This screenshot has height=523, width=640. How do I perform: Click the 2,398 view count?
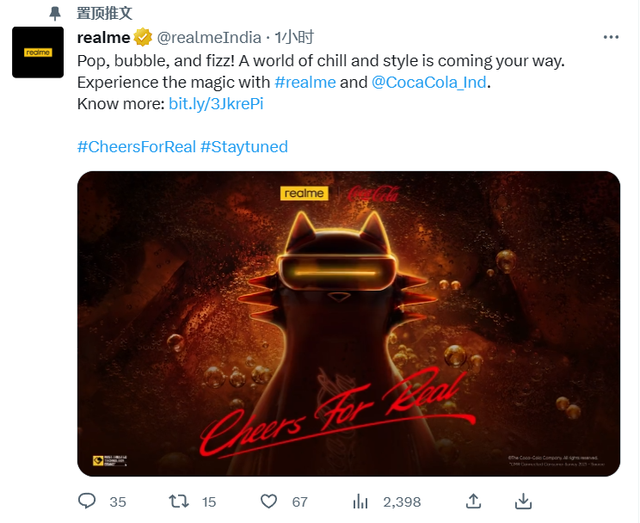402,502
